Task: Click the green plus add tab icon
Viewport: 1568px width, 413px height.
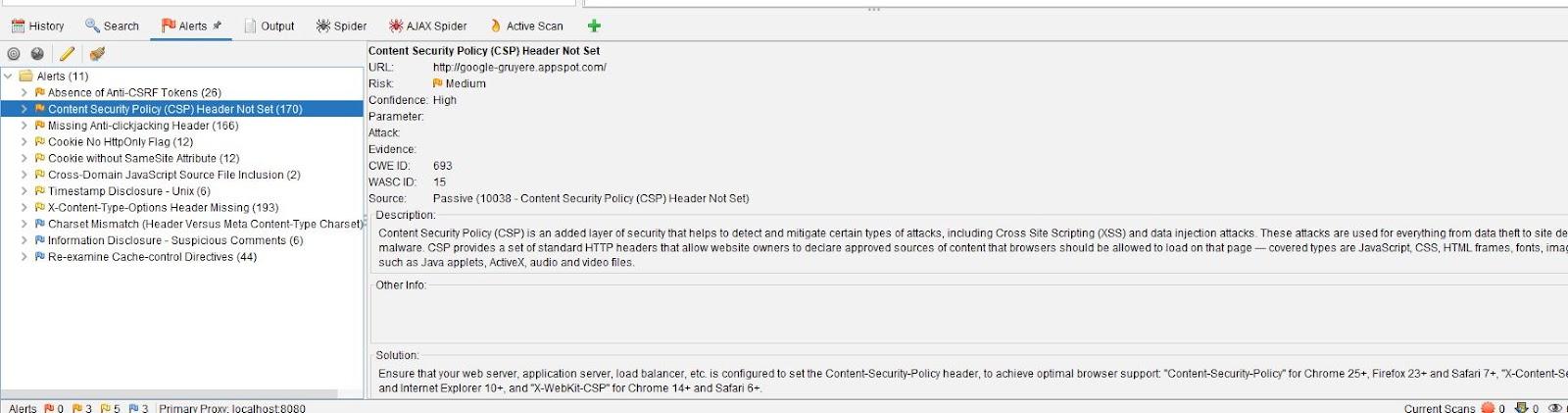Action: tap(594, 26)
